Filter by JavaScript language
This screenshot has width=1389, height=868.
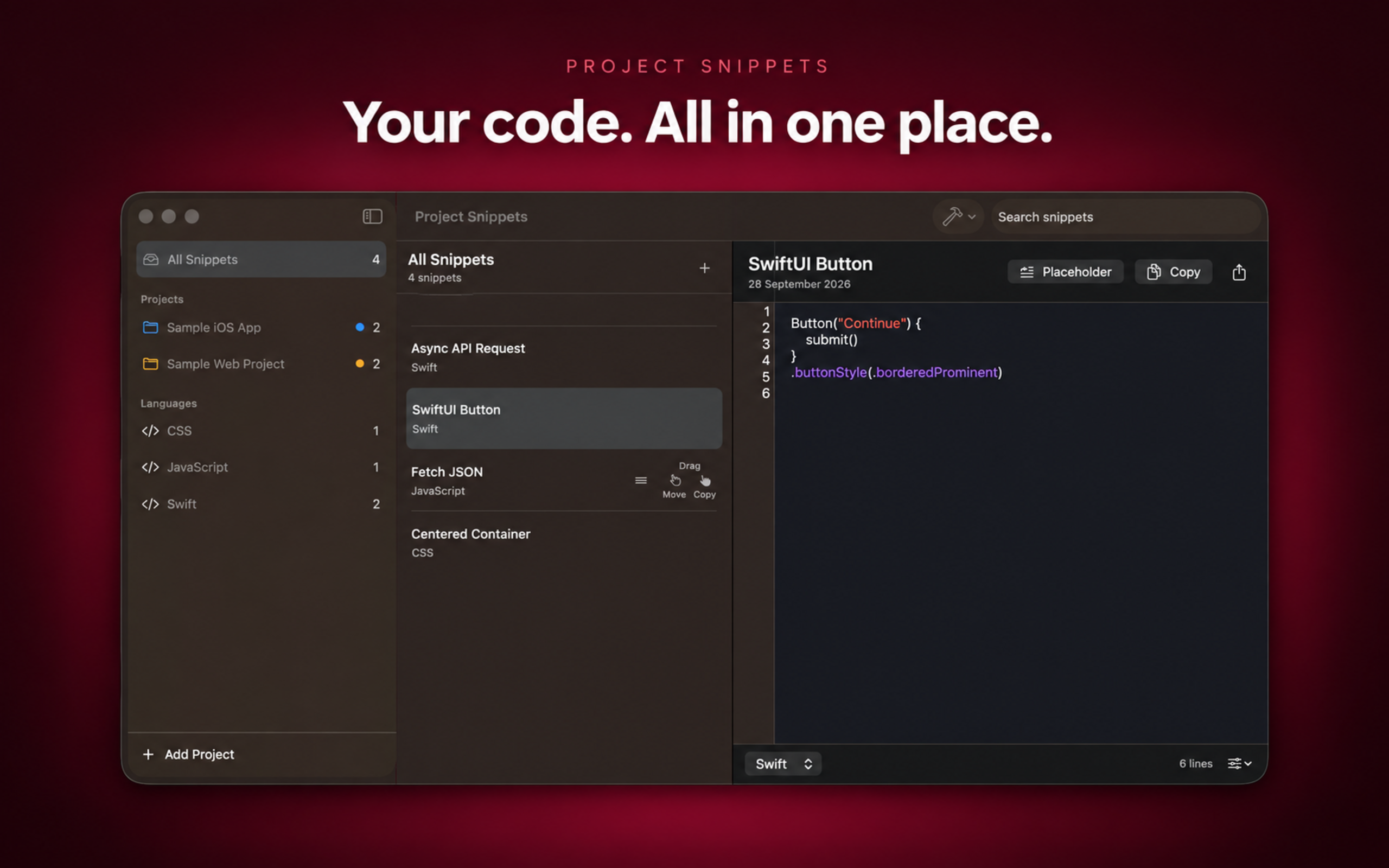click(x=261, y=467)
